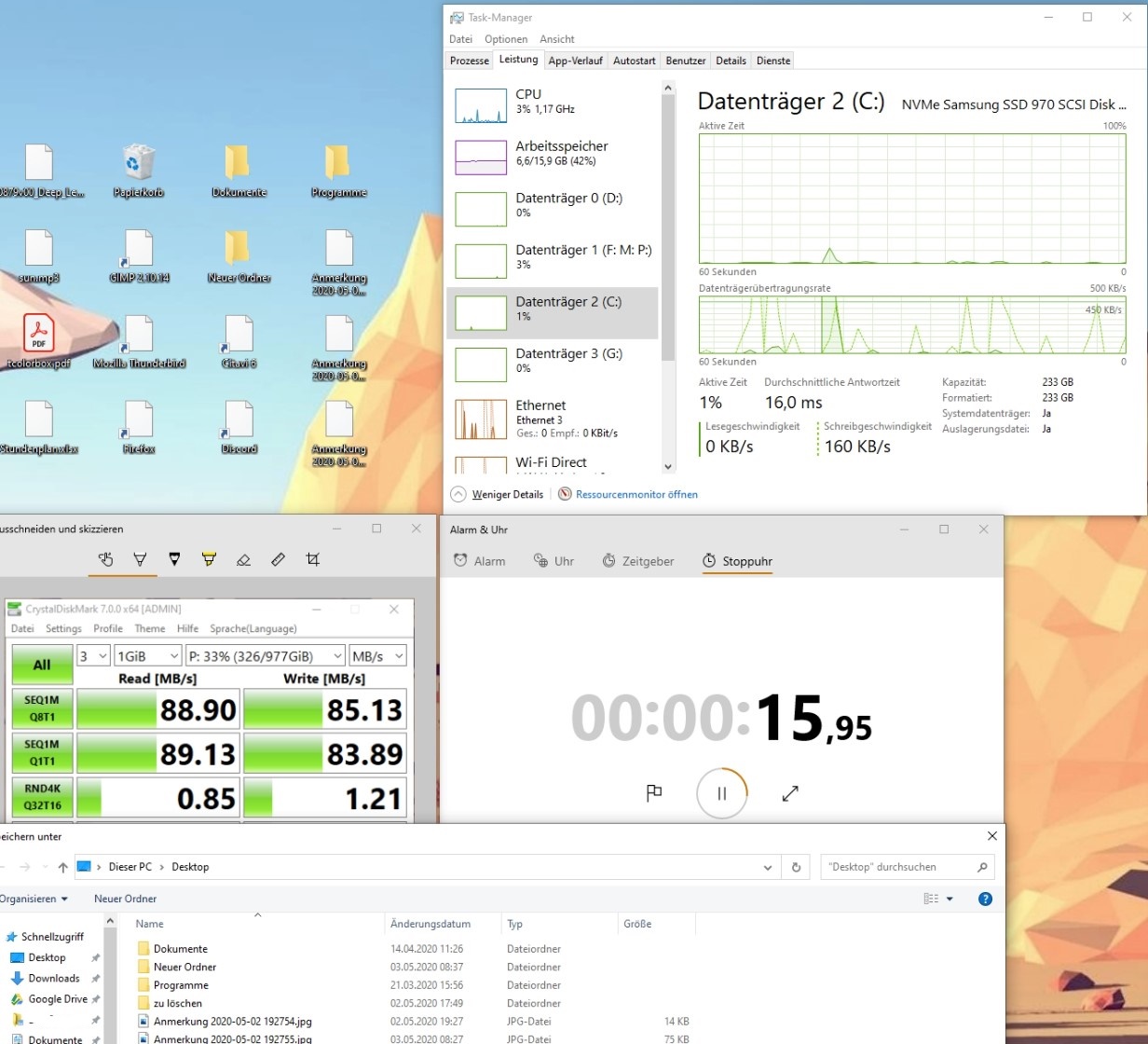Select Google Drive in the save dialog sidebar

click(58, 998)
